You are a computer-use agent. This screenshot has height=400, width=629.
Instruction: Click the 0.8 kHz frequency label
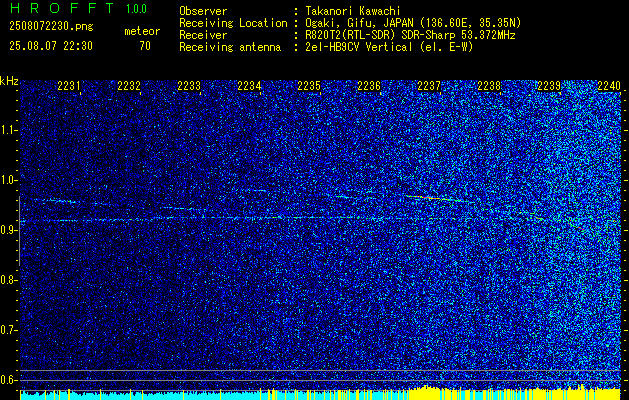click(8, 280)
